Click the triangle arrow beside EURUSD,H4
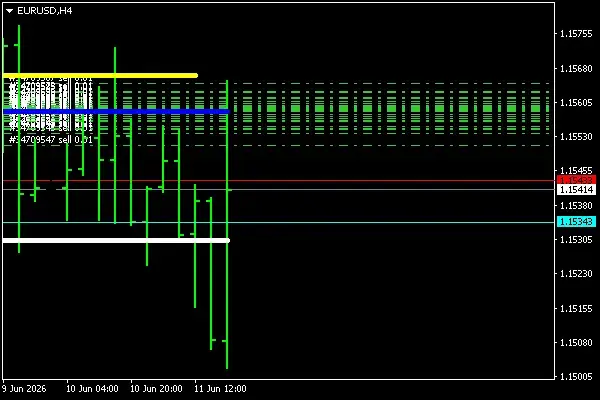The width and height of the screenshot is (600, 400). [x=10, y=11]
